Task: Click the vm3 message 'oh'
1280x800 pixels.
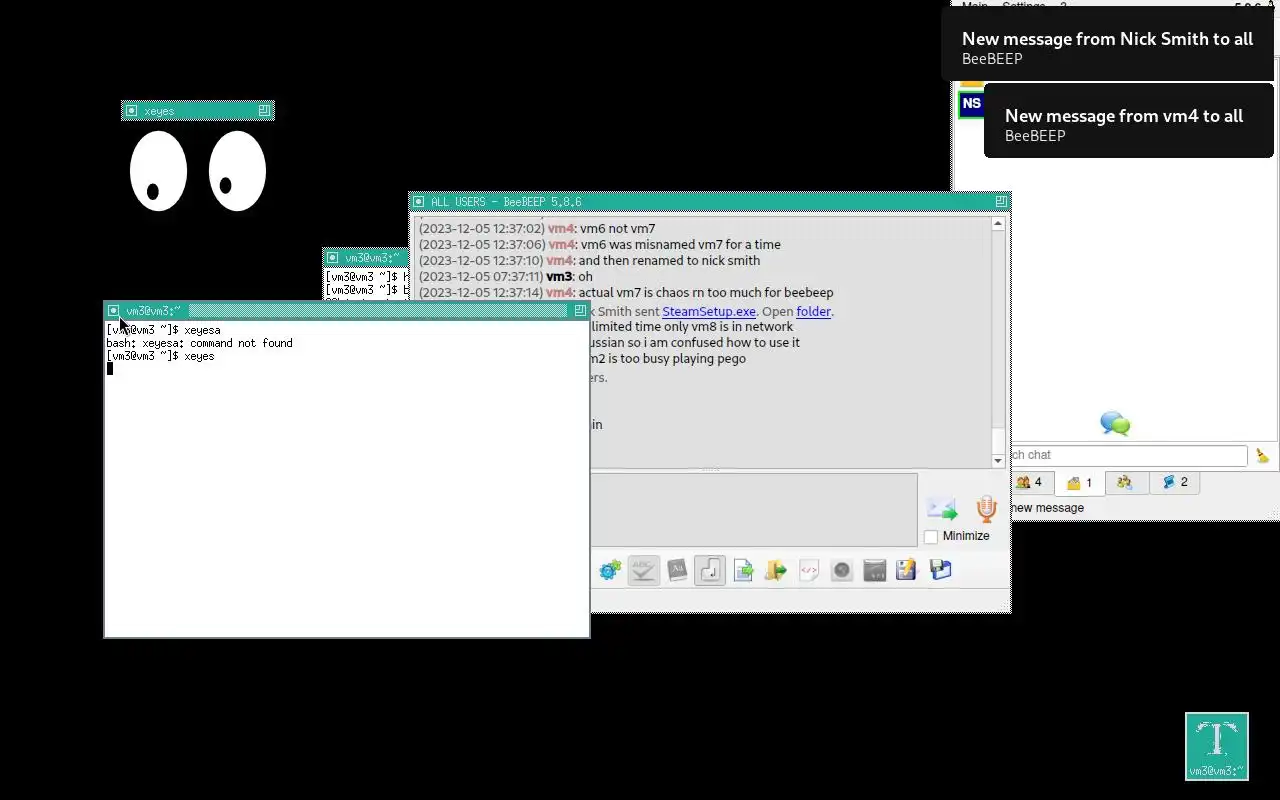Action: (586, 277)
